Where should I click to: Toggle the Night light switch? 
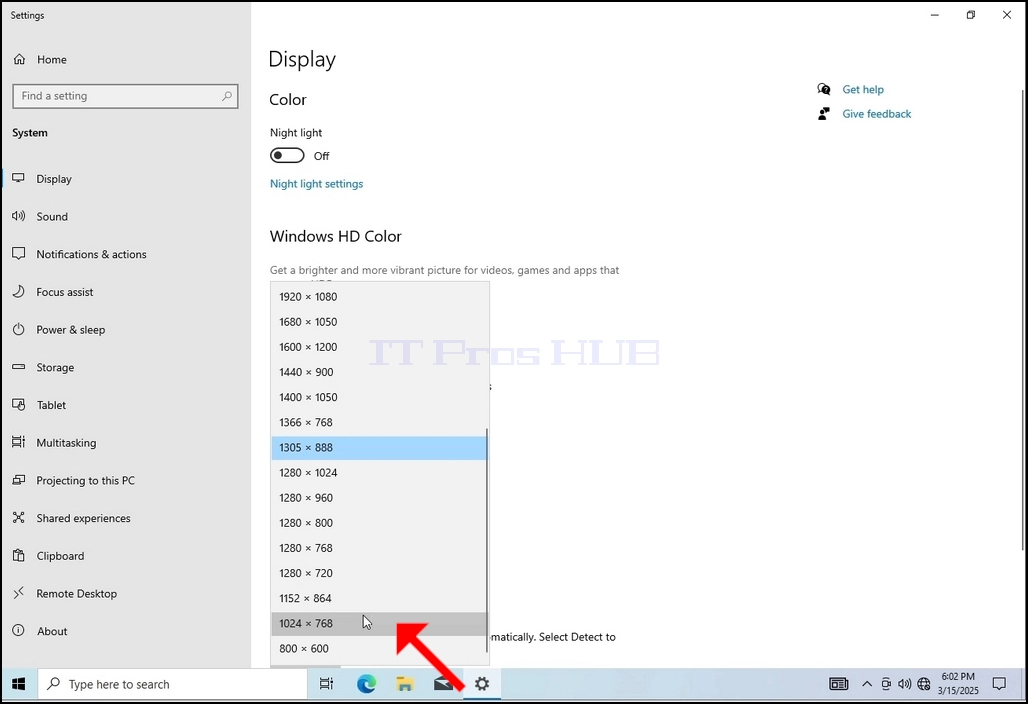coord(287,155)
